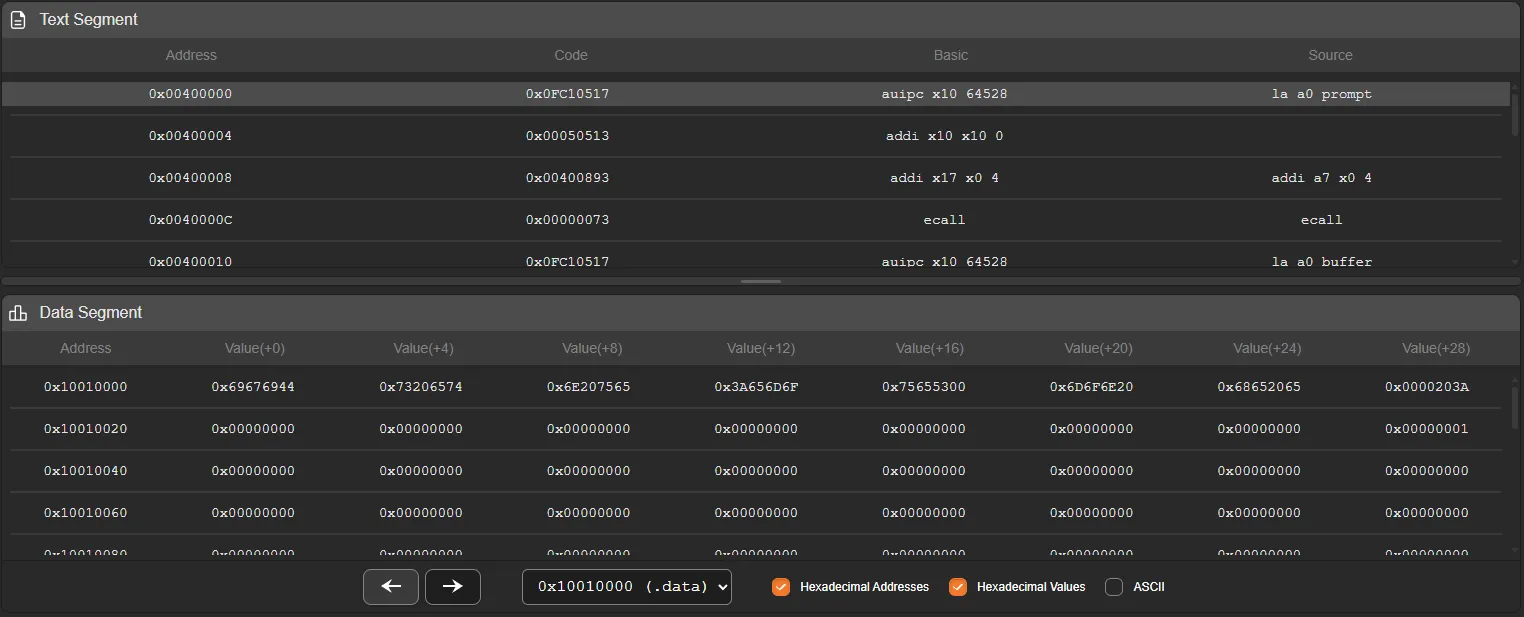Open the 0x10010000 (.data) memory dropdown
The height and width of the screenshot is (617, 1524).
coord(627,587)
